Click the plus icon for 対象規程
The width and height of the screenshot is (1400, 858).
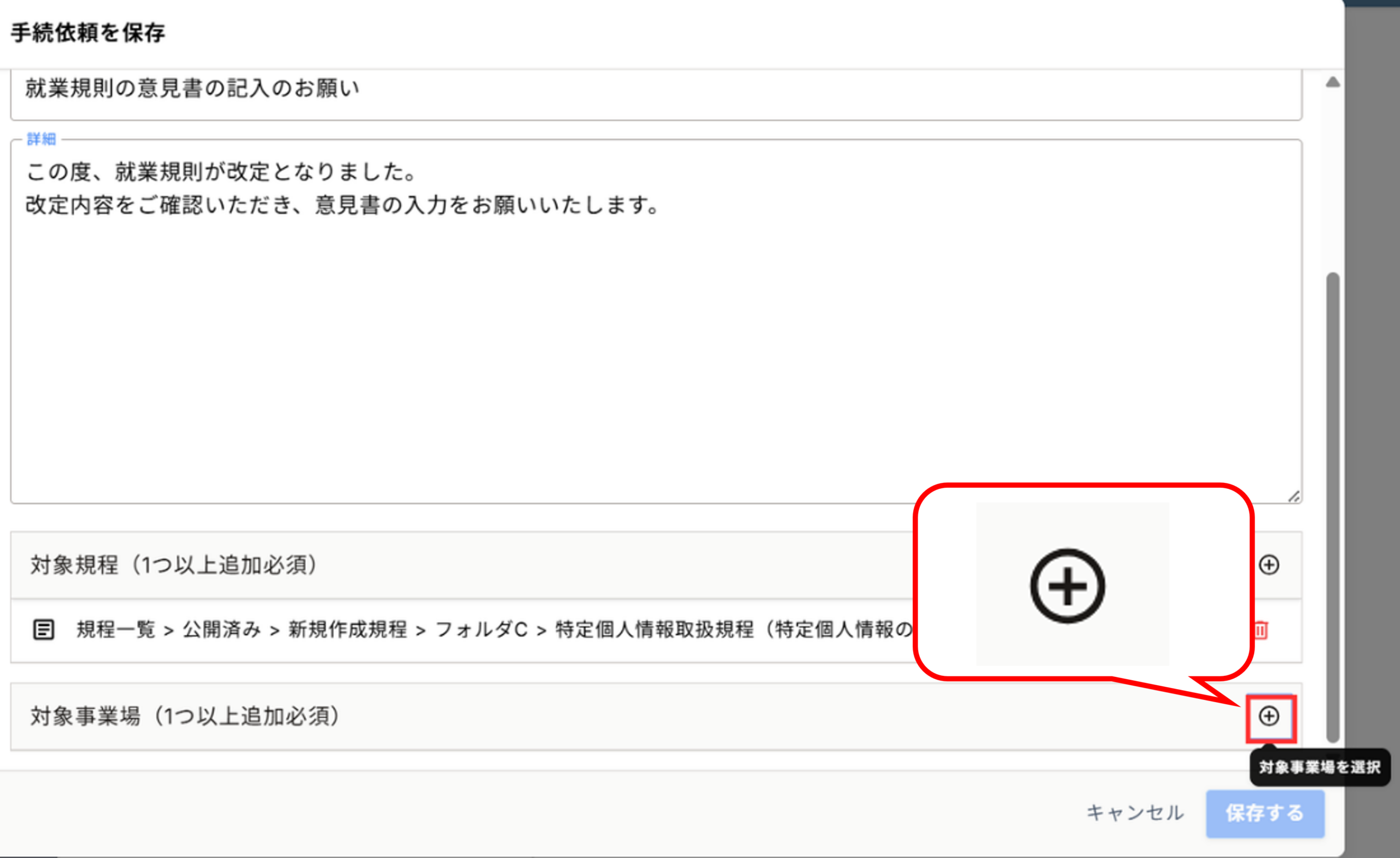click(x=1269, y=565)
